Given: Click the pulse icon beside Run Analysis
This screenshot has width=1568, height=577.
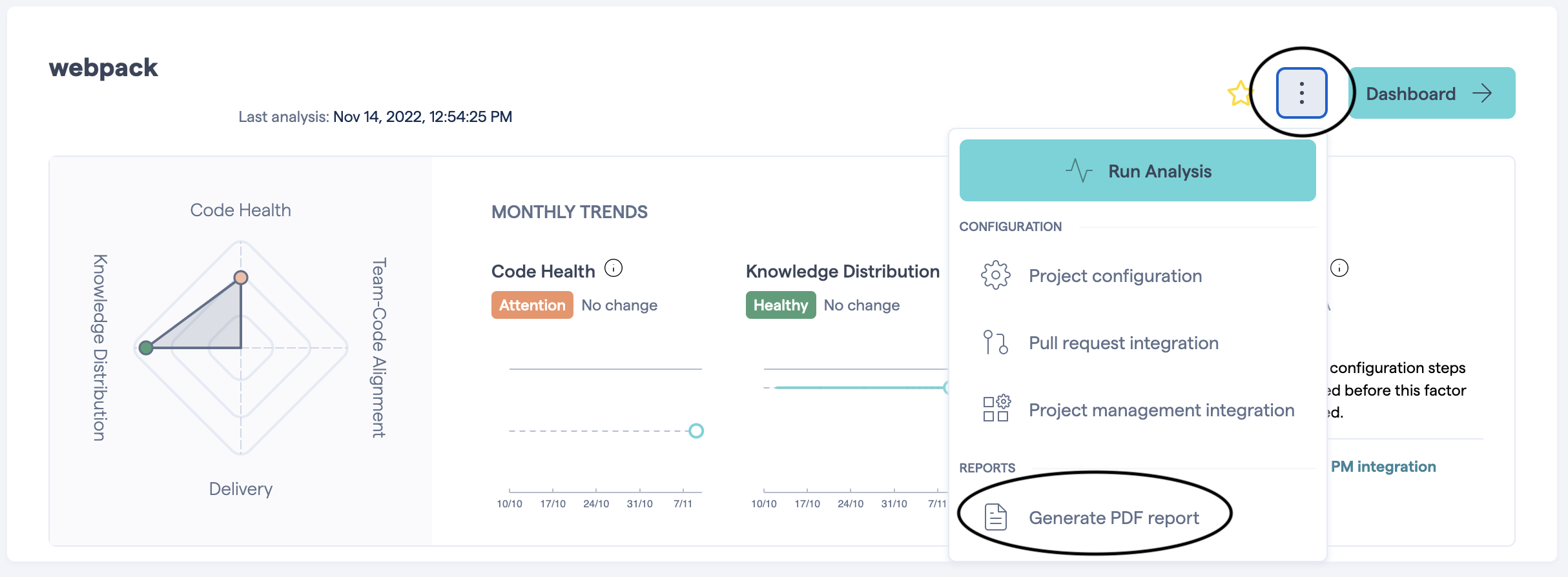Looking at the screenshot, I should 1078,171.
